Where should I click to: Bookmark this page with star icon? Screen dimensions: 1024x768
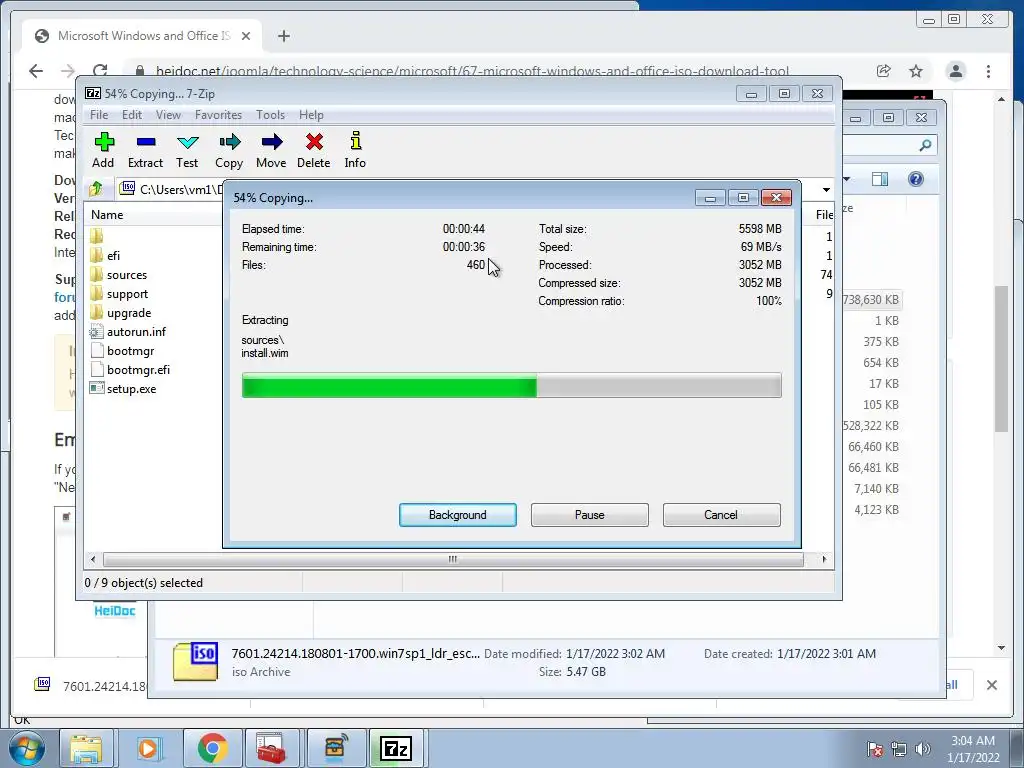click(916, 71)
